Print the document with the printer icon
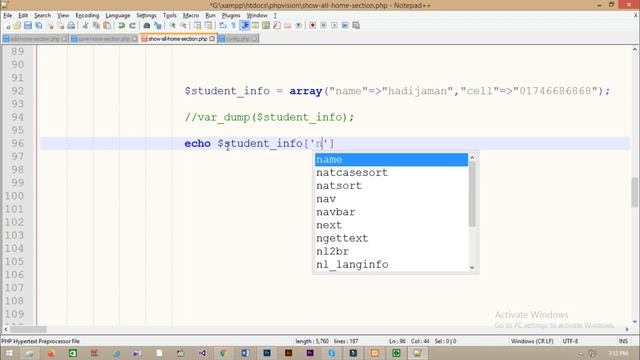The width and height of the screenshot is (640, 360). click(x=71, y=25)
